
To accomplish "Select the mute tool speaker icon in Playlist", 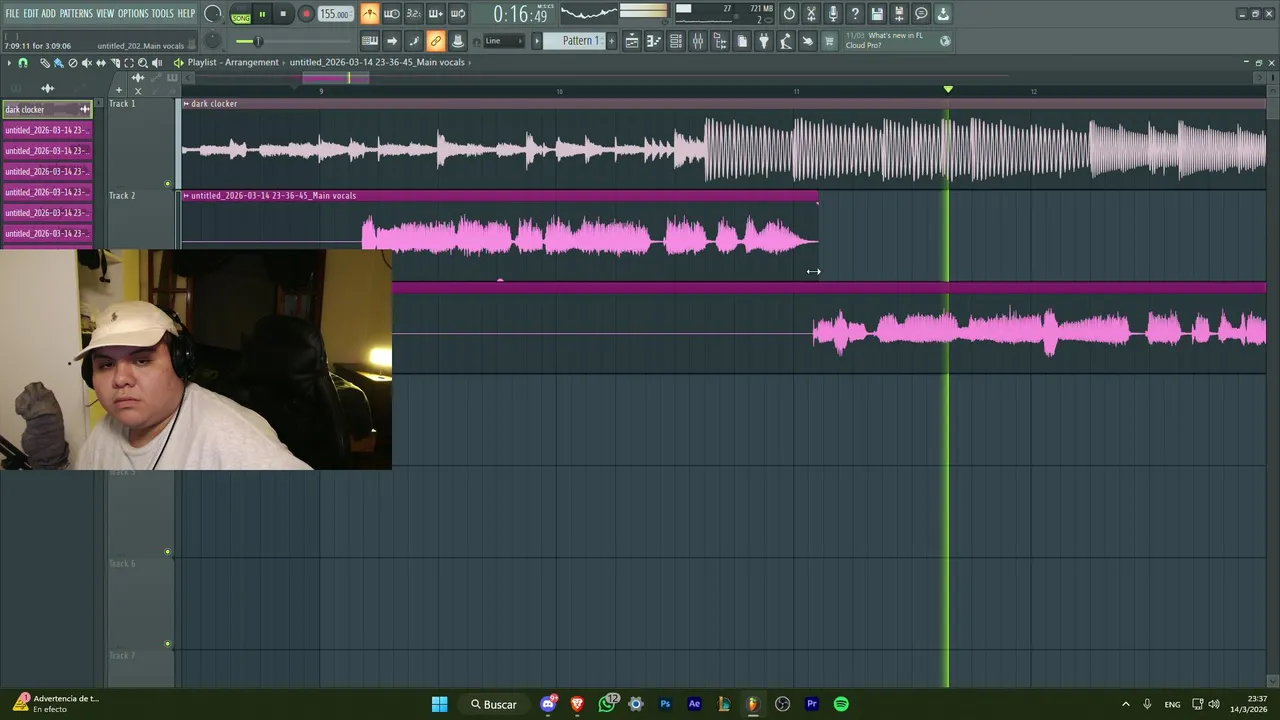I will [x=86, y=63].
